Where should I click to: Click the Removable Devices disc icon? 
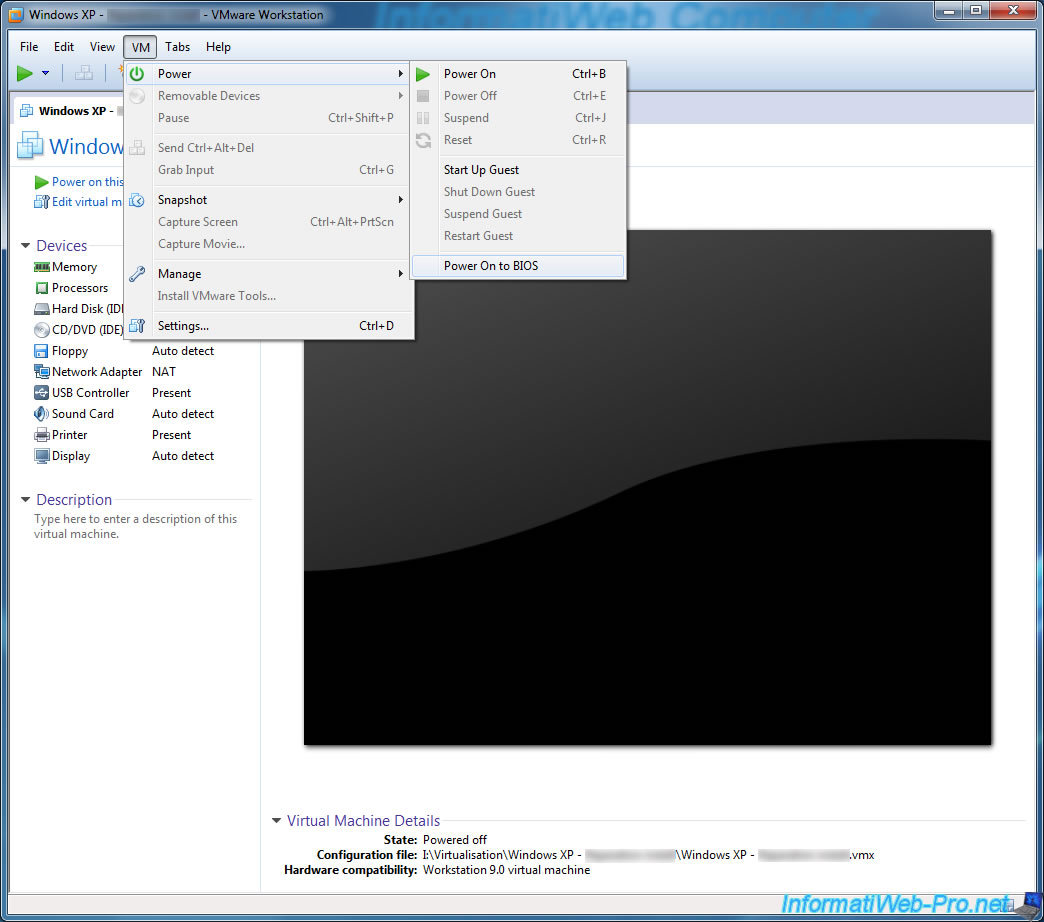pyautogui.click(x=137, y=96)
